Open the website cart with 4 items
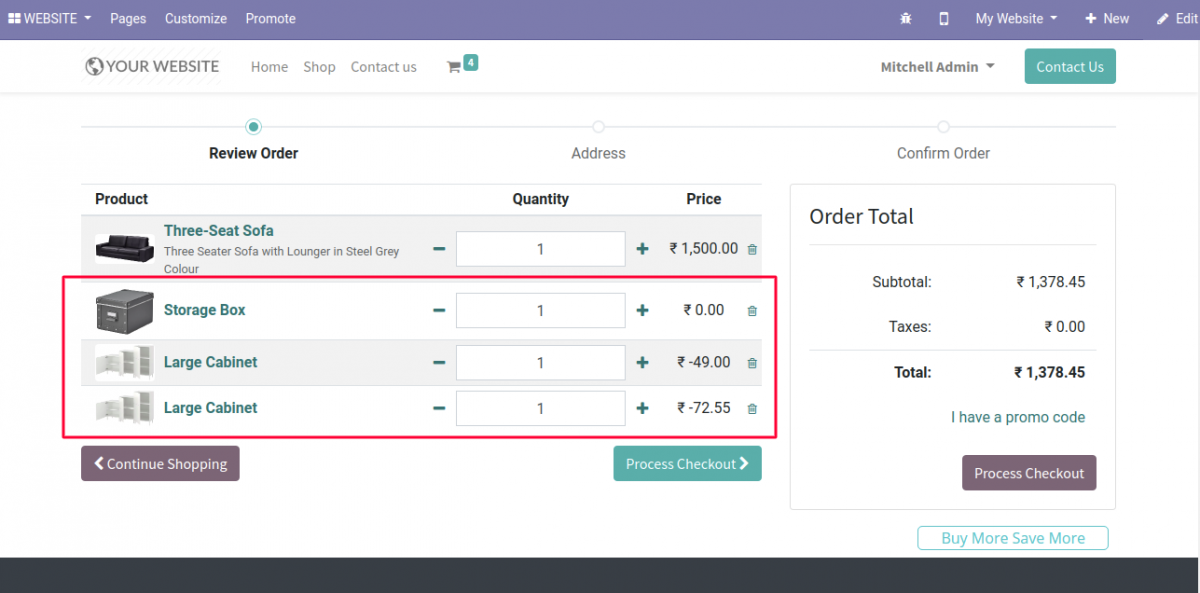Image resolution: width=1200 pixels, height=593 pixels. click(461, 64)
